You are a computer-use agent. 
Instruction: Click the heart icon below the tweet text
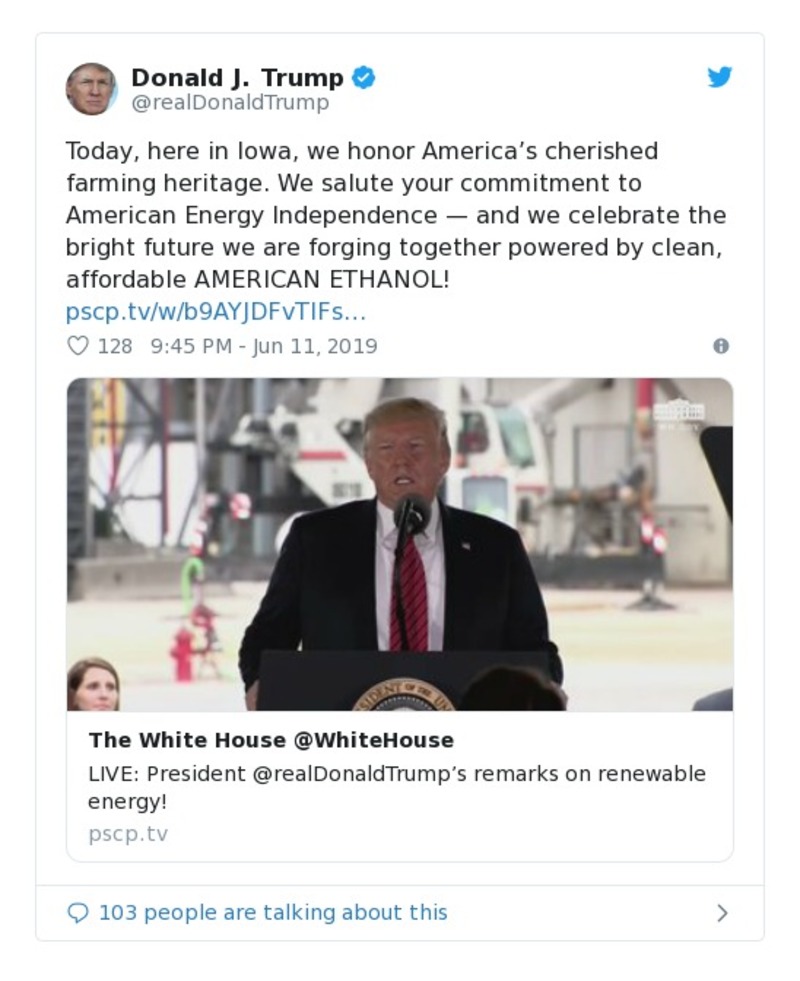[x=76, y=345]
